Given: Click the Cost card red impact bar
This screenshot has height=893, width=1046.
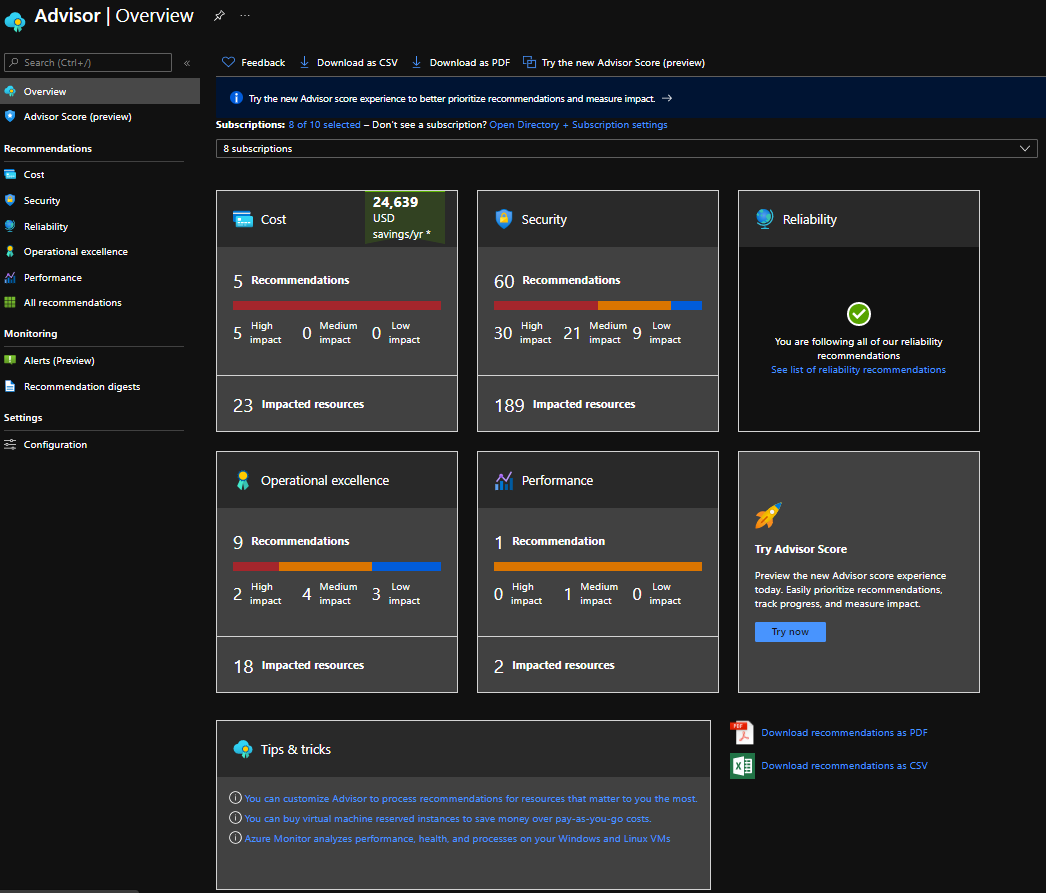Looking at the screenshot, I should click(337, 305).
